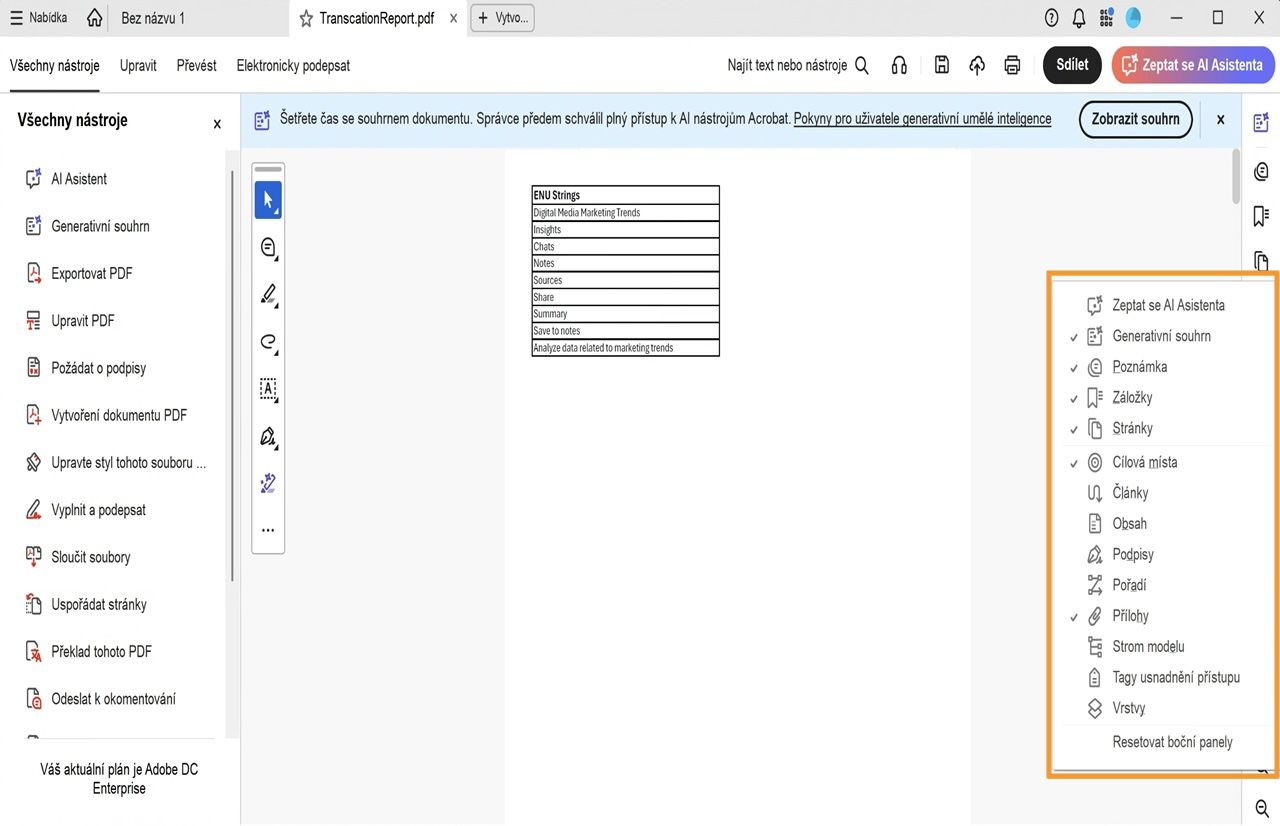Dismiss the AI summary banner
The height and width of the screenshot is (826, 1280).
(x=1220, y=119)
